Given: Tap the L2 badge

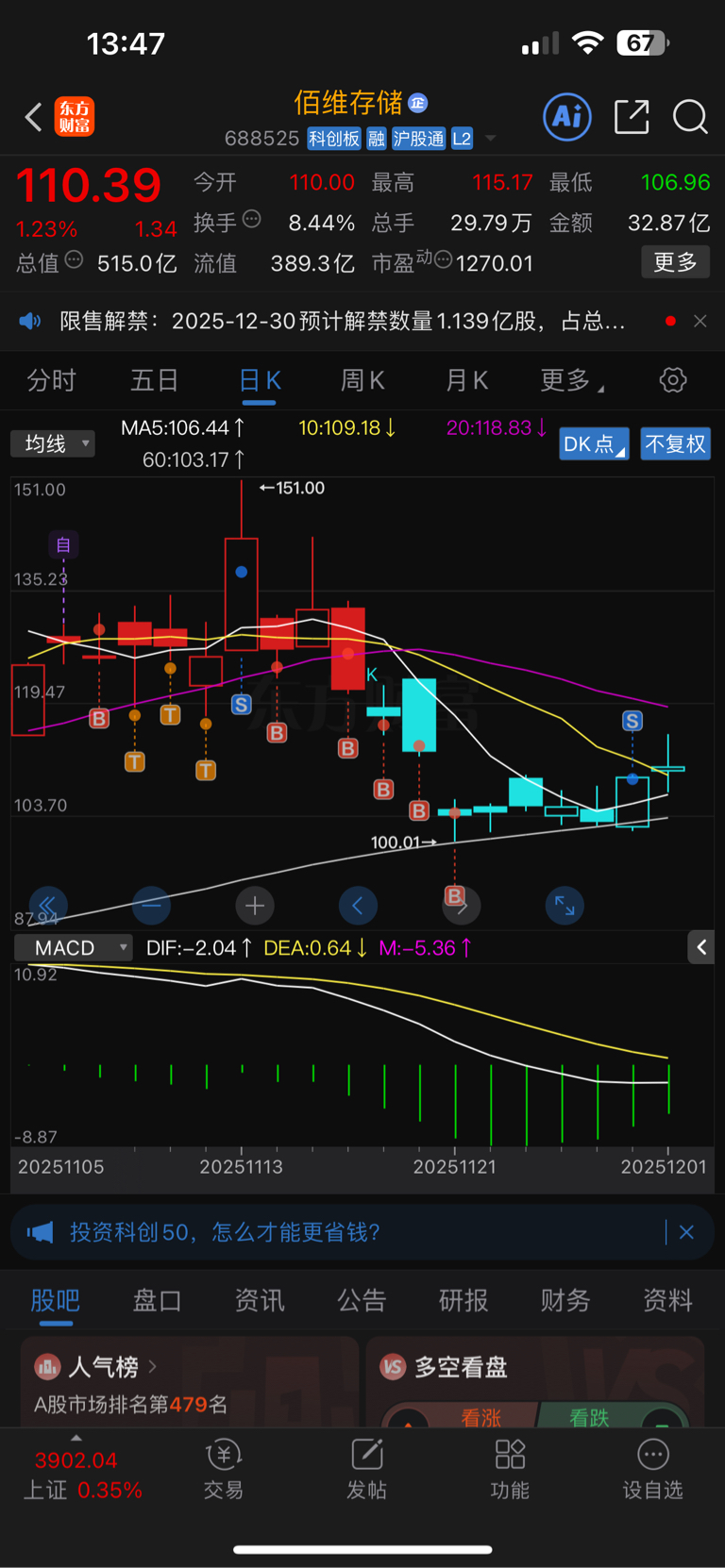Looking at the screenshot, I should (462, 139).
